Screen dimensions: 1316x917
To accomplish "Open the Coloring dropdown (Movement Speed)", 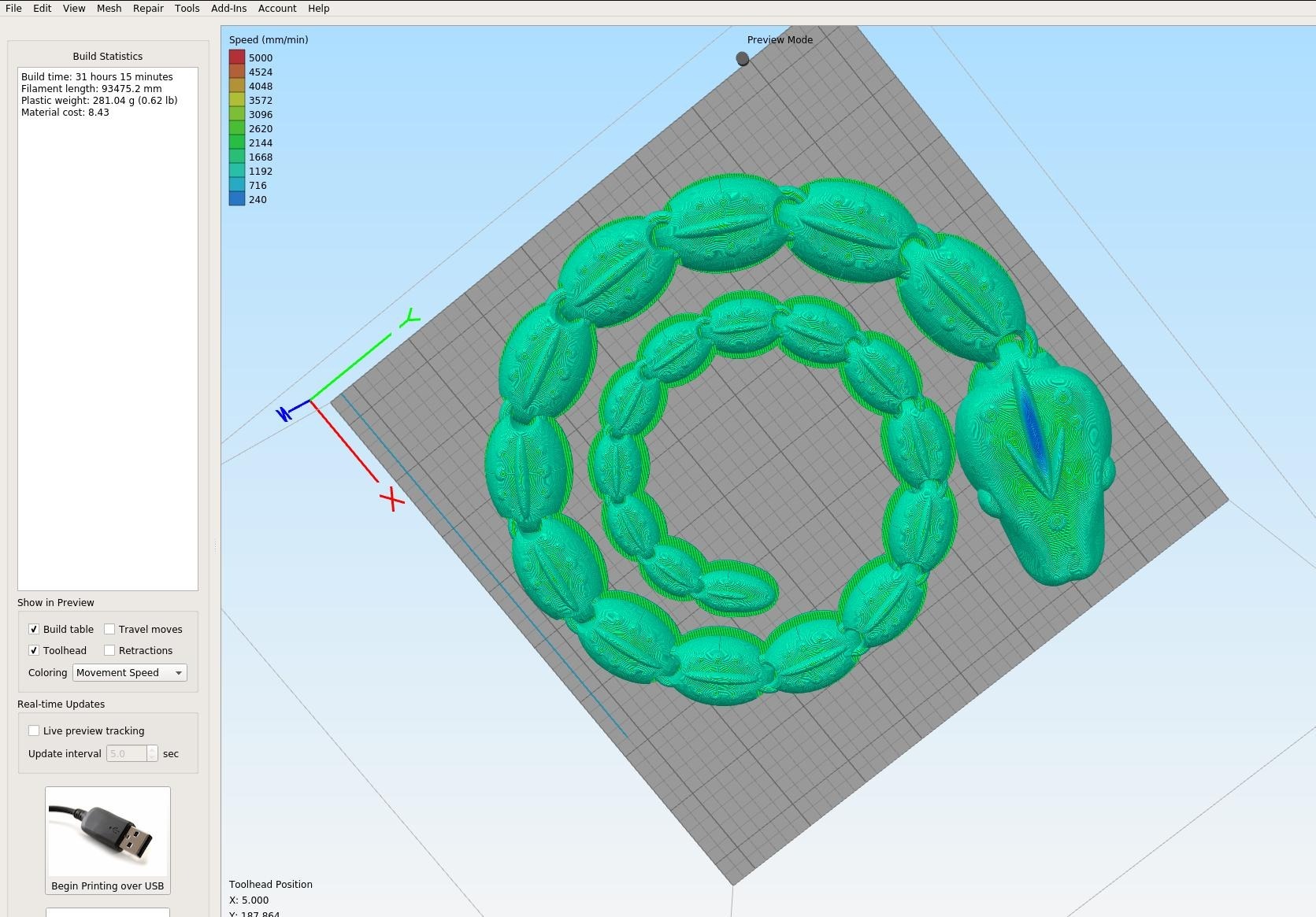I will click(x=130, y=673).
